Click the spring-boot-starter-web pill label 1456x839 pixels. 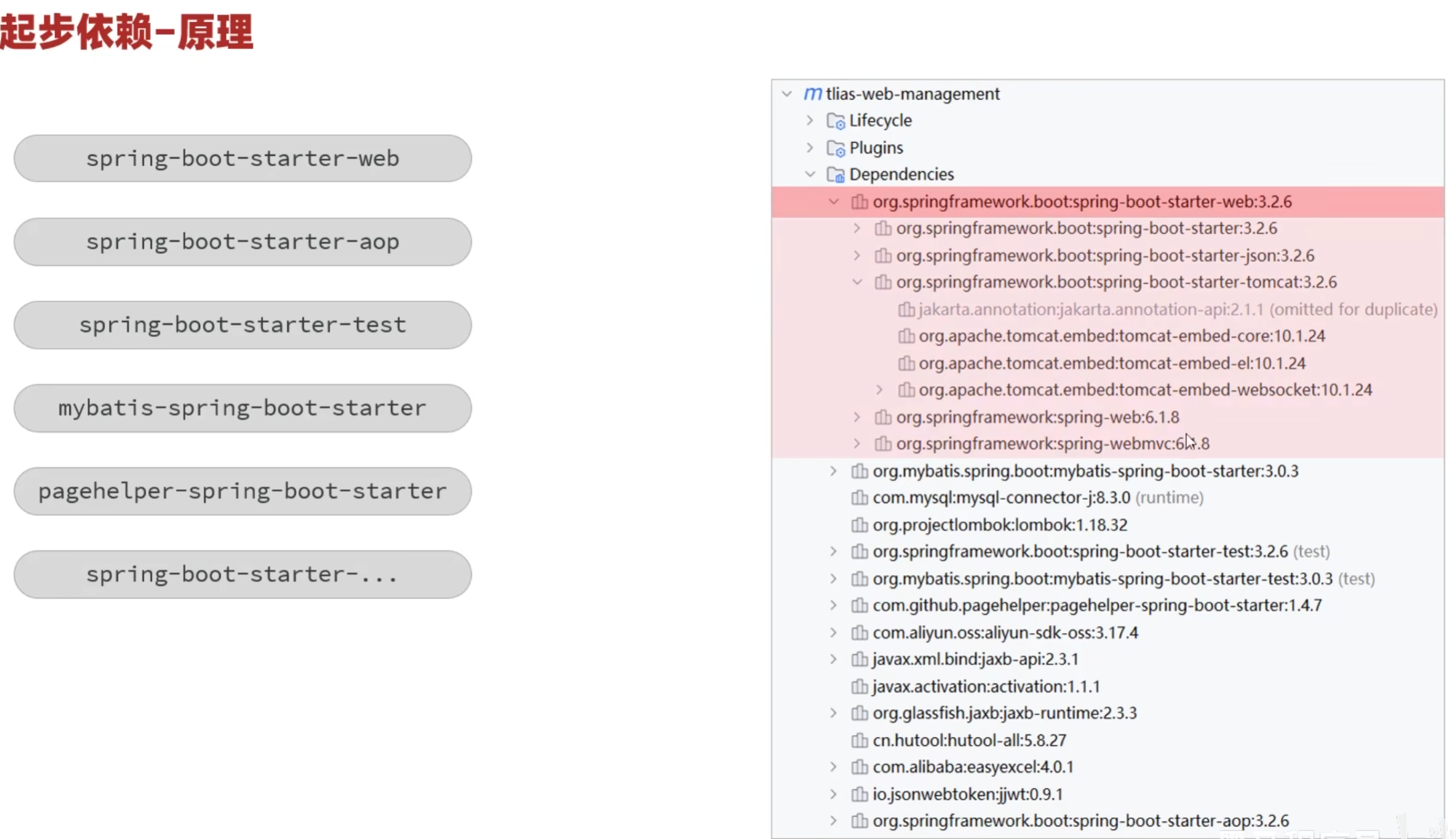click(x=242, y=159)
